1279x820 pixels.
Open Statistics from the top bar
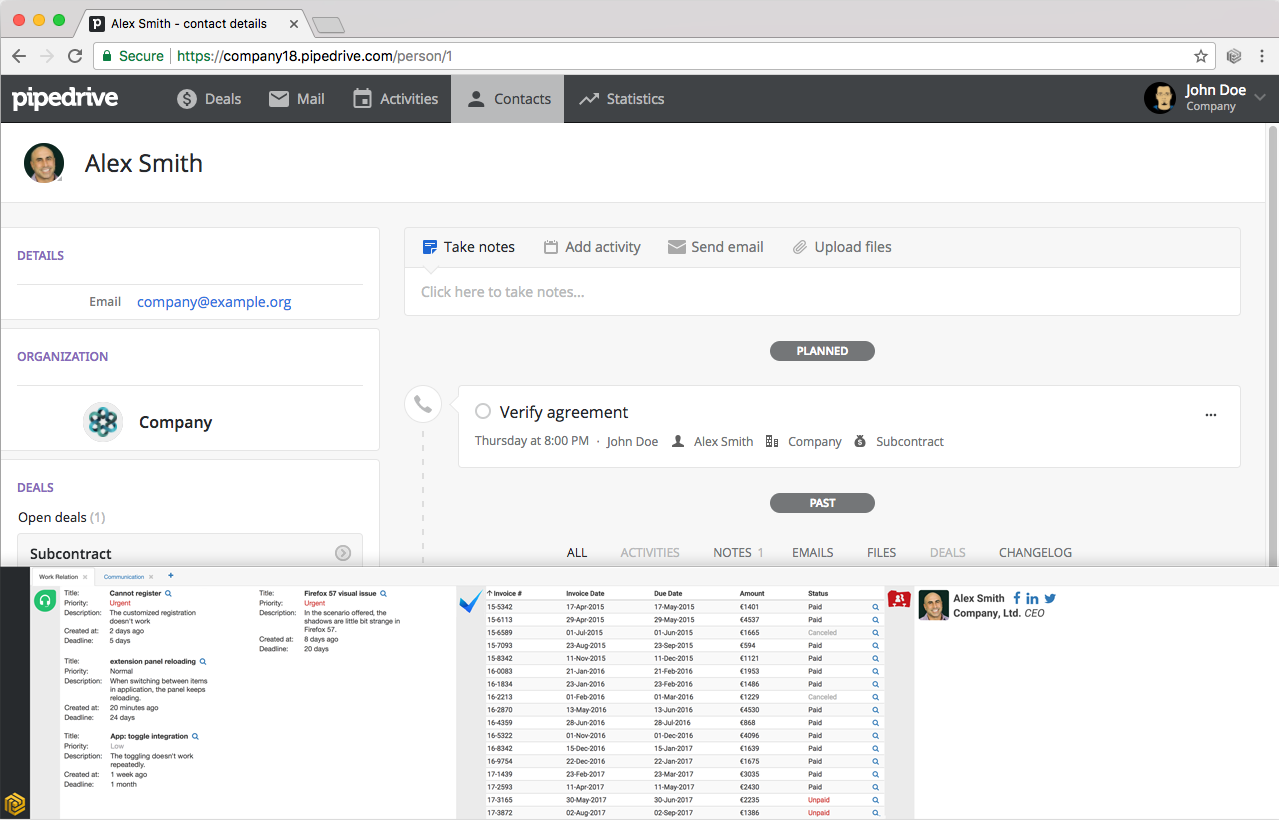tap(621, 99)
